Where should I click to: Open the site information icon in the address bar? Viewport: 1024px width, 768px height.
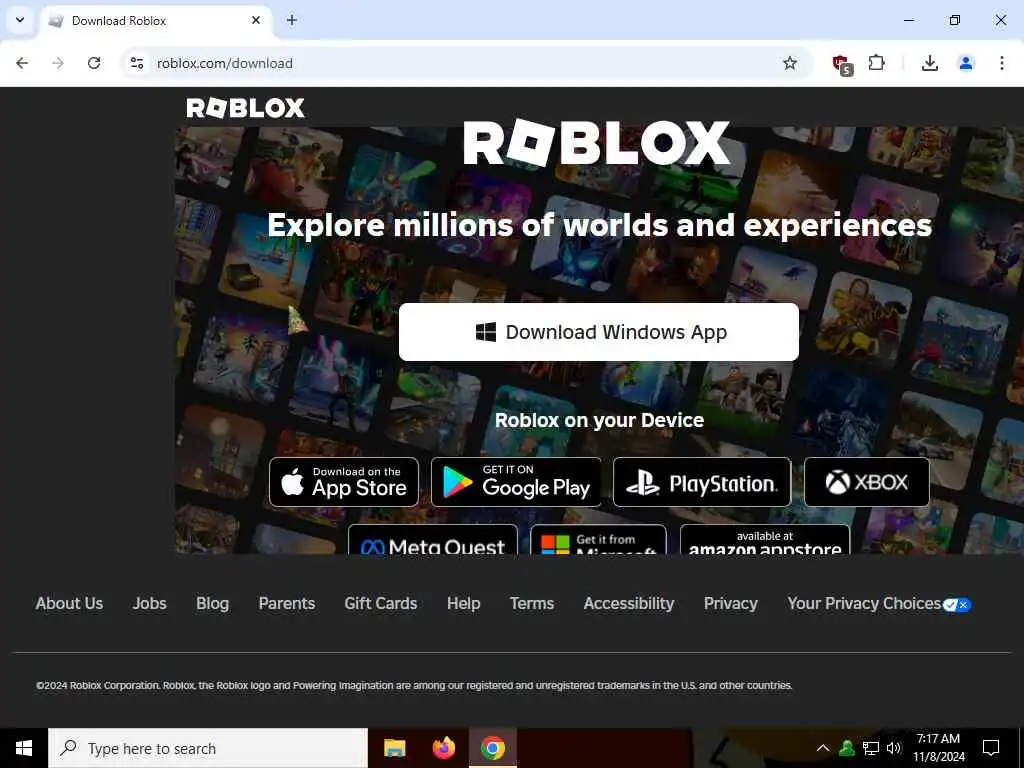[137, 63]
